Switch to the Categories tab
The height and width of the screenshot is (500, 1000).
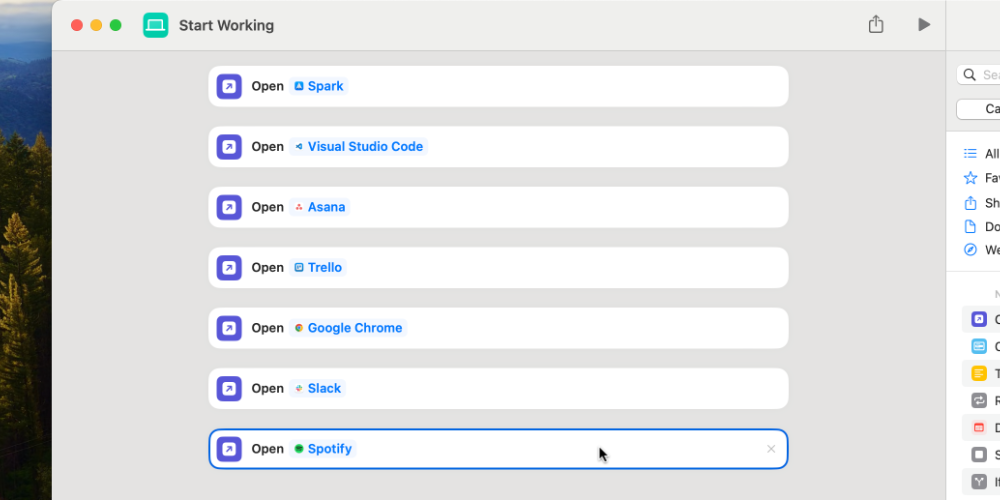(978, 109)
